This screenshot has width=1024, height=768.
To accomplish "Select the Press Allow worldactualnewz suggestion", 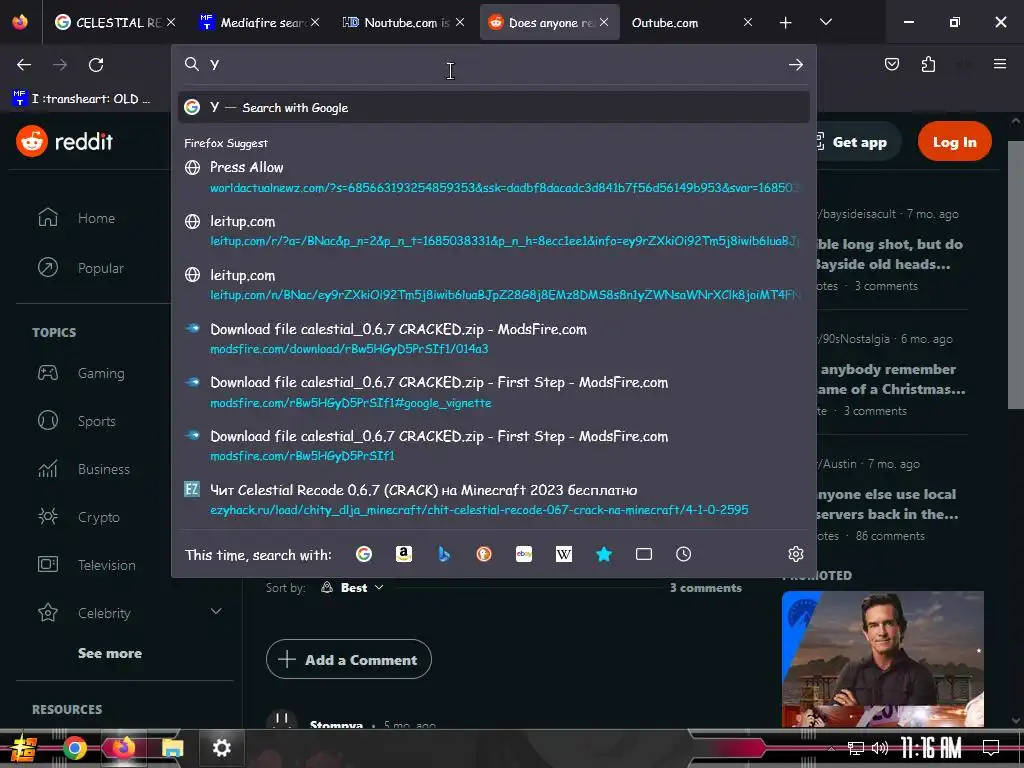I will point(494,177).
